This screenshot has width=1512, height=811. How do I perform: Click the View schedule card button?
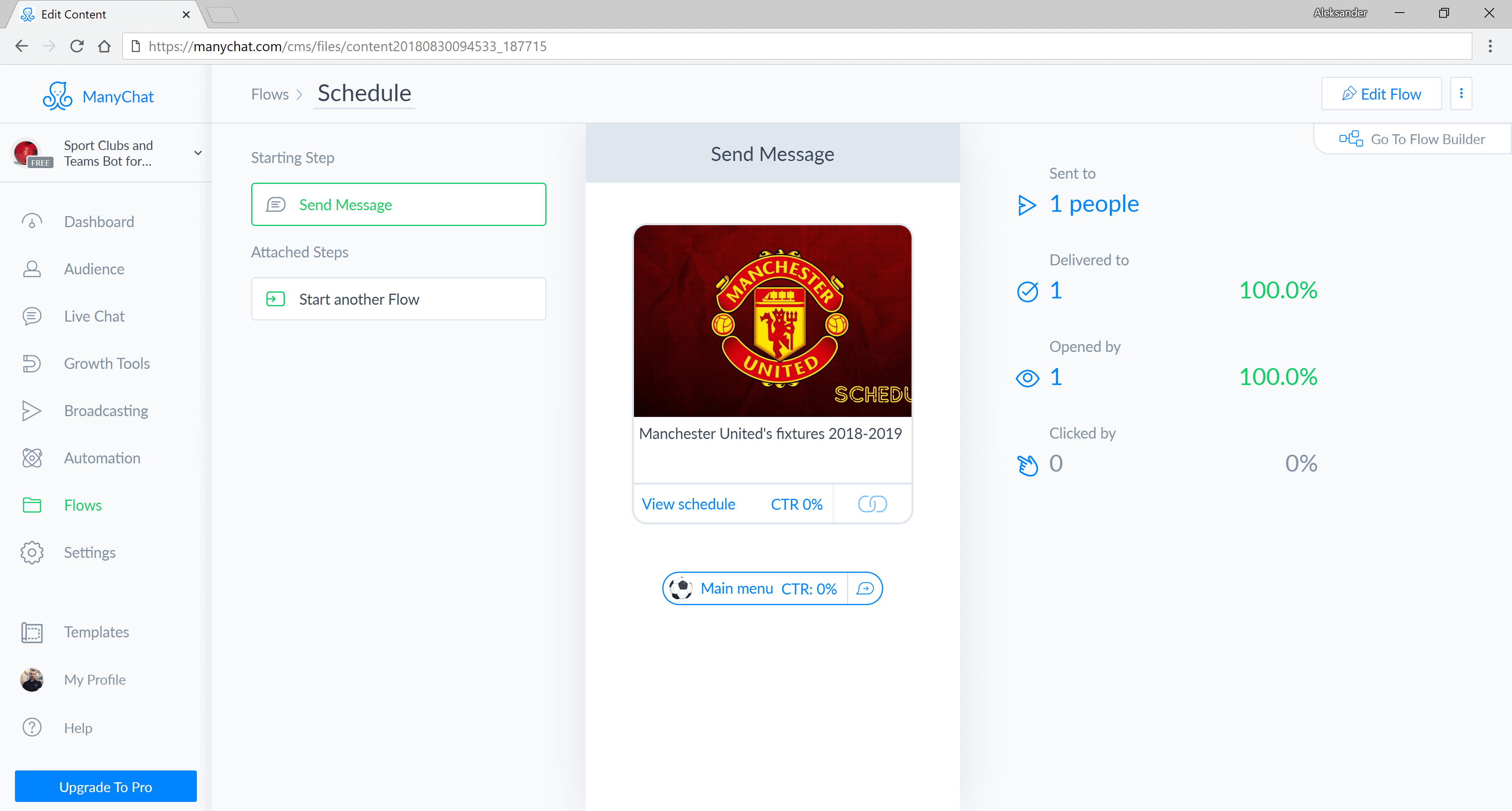pyautogui.click(x=732, y=504)
